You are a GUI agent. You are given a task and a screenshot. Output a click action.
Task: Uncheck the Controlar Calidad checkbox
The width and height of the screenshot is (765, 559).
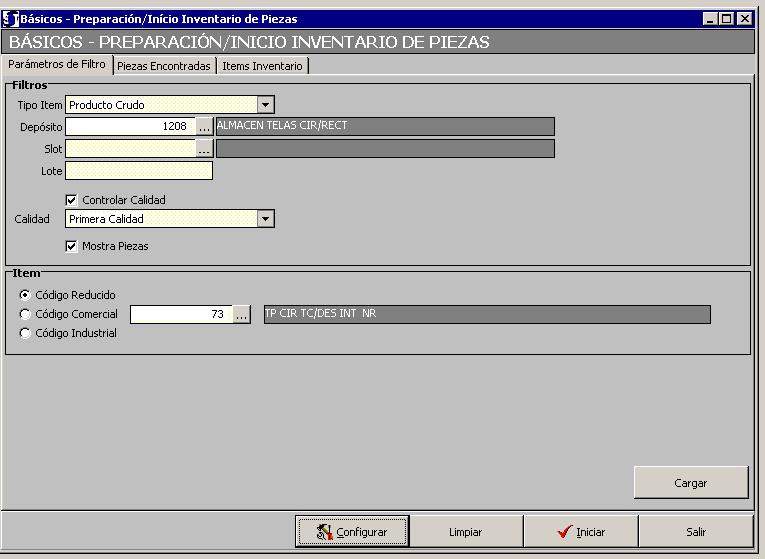pos(72,200)
